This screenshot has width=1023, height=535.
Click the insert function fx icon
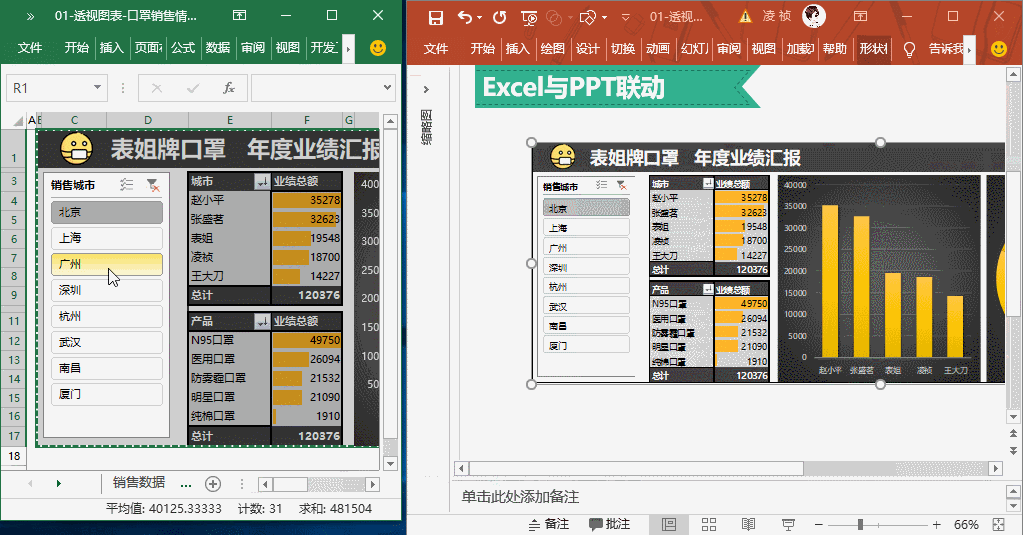[x=228, y=88]
